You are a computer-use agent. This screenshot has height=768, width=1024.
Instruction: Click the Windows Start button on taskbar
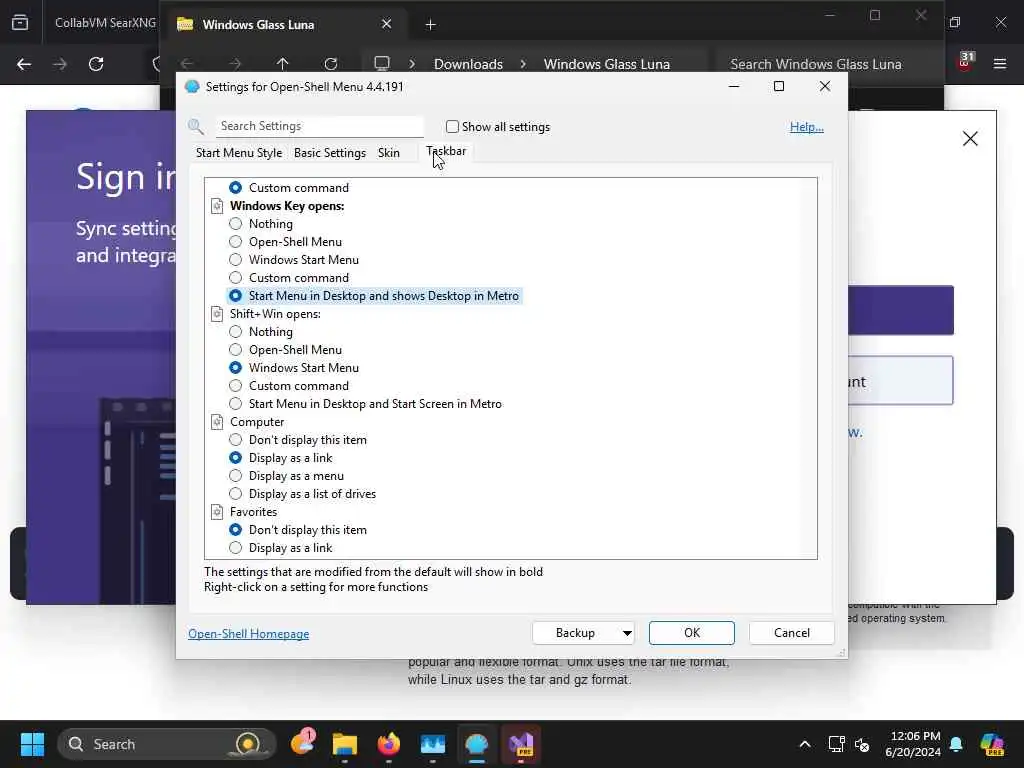point(32,744)
